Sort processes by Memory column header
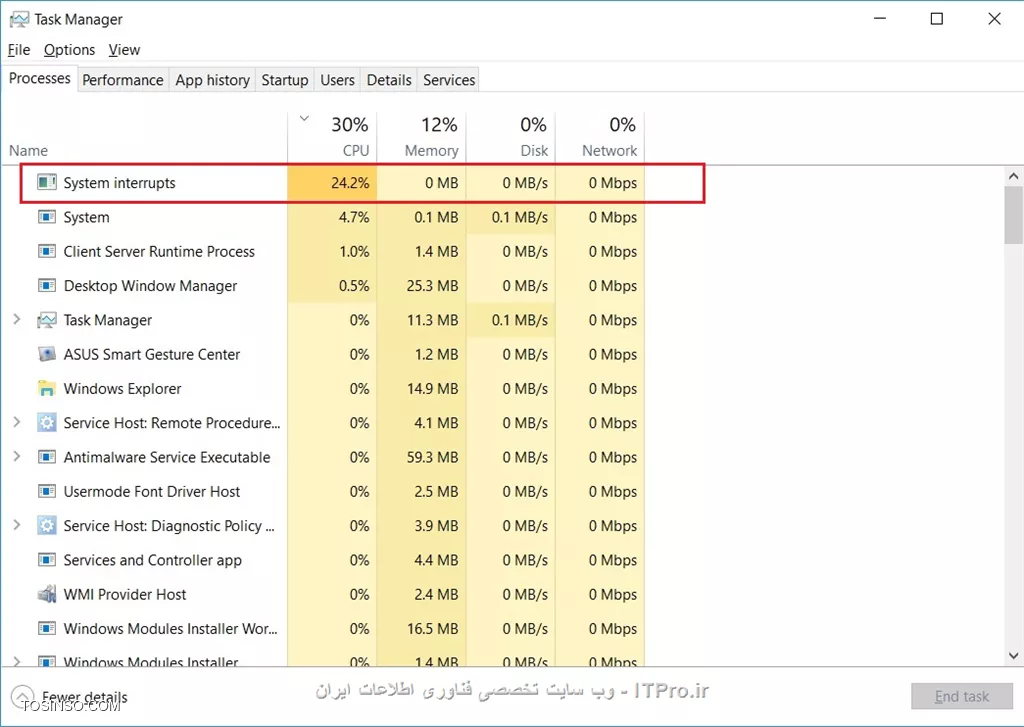The image size is (1024, 727). coord(422,137)
